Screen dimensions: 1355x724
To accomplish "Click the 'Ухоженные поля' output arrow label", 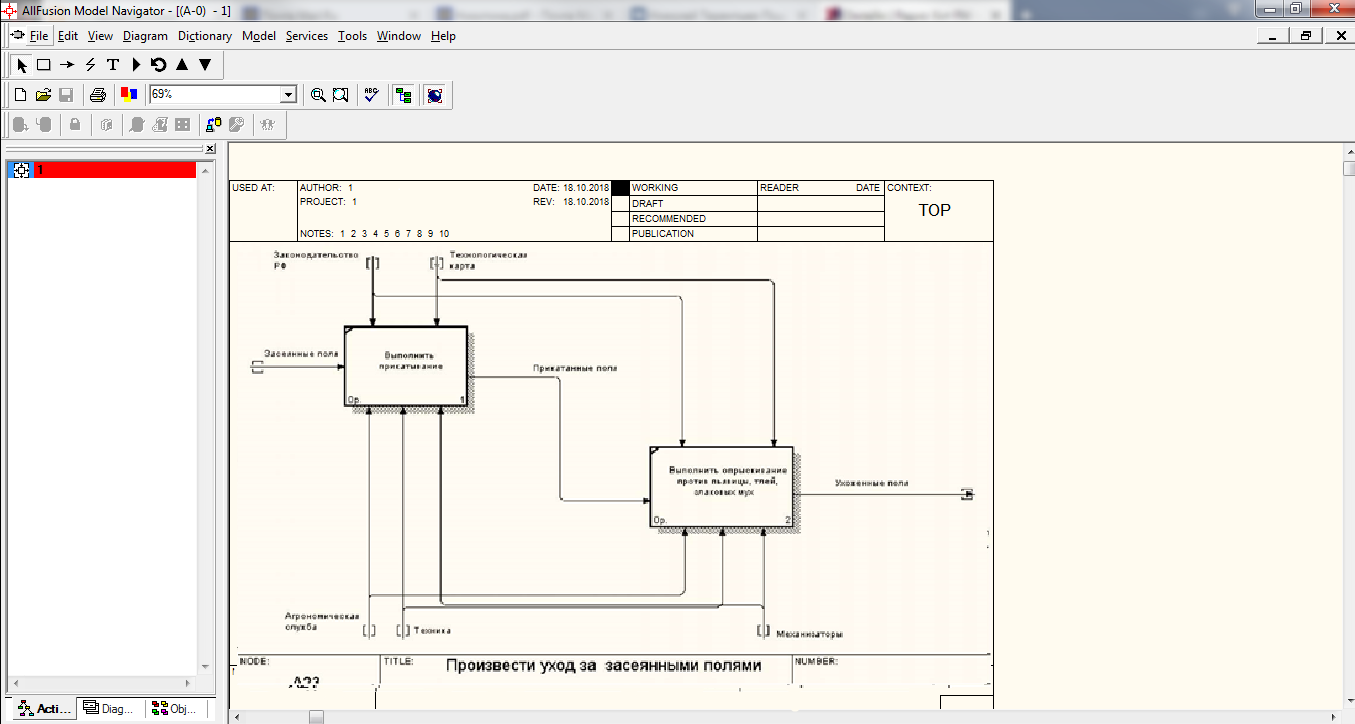I will tap(872, 483).
